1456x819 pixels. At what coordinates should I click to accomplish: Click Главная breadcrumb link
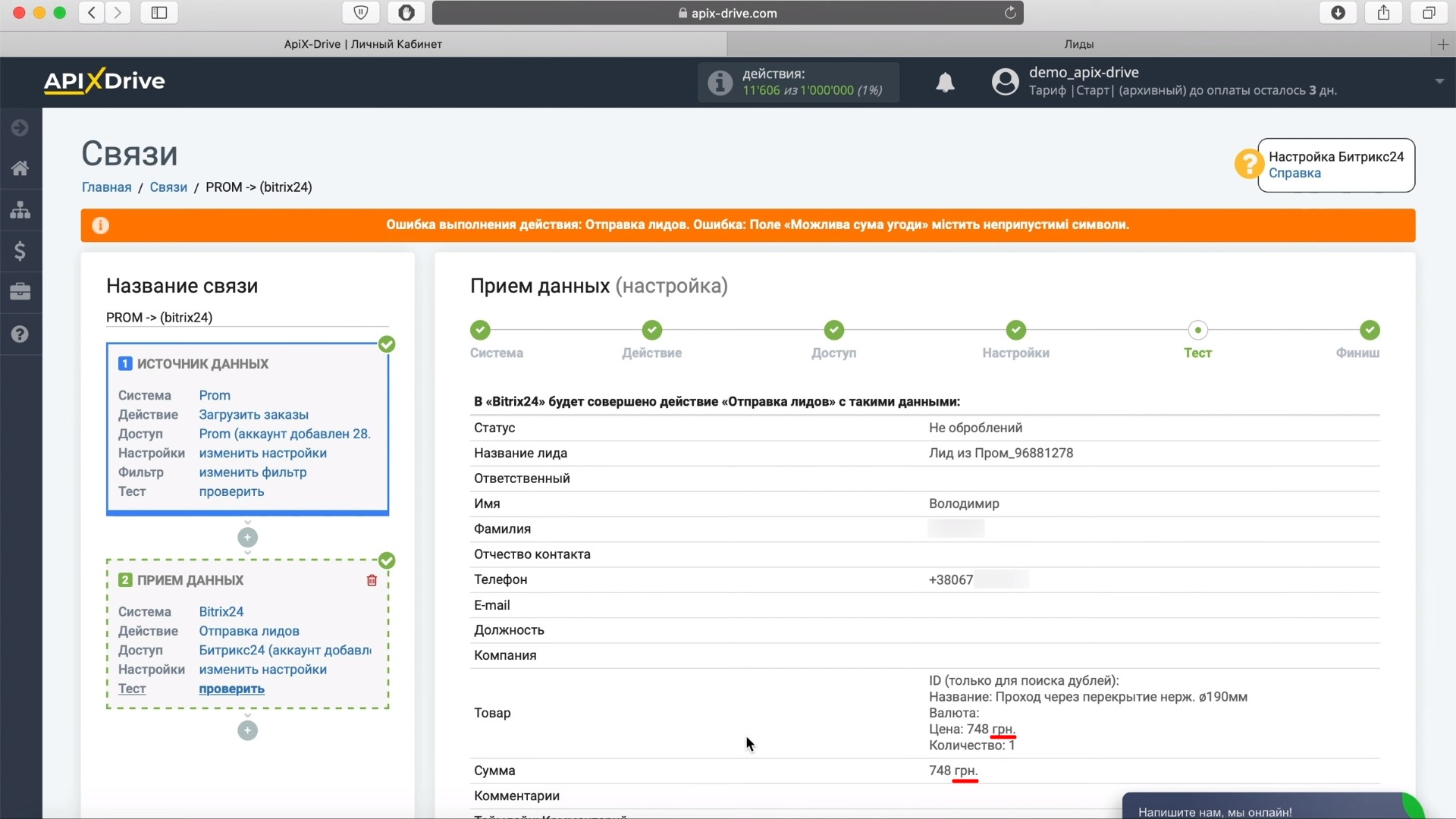point(106,187)
